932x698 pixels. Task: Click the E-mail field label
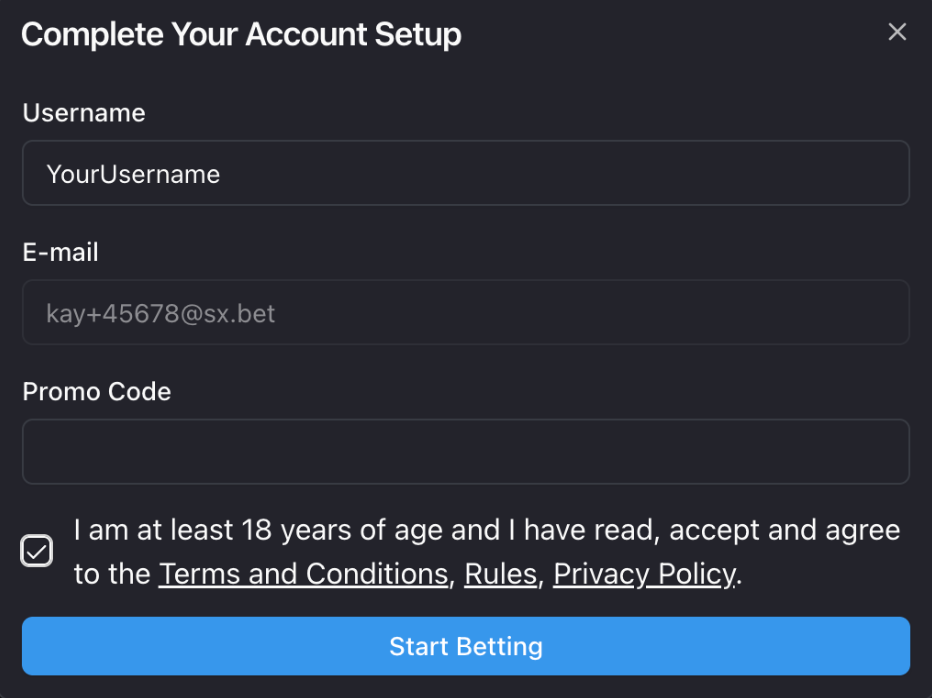[x=61, y=252]
